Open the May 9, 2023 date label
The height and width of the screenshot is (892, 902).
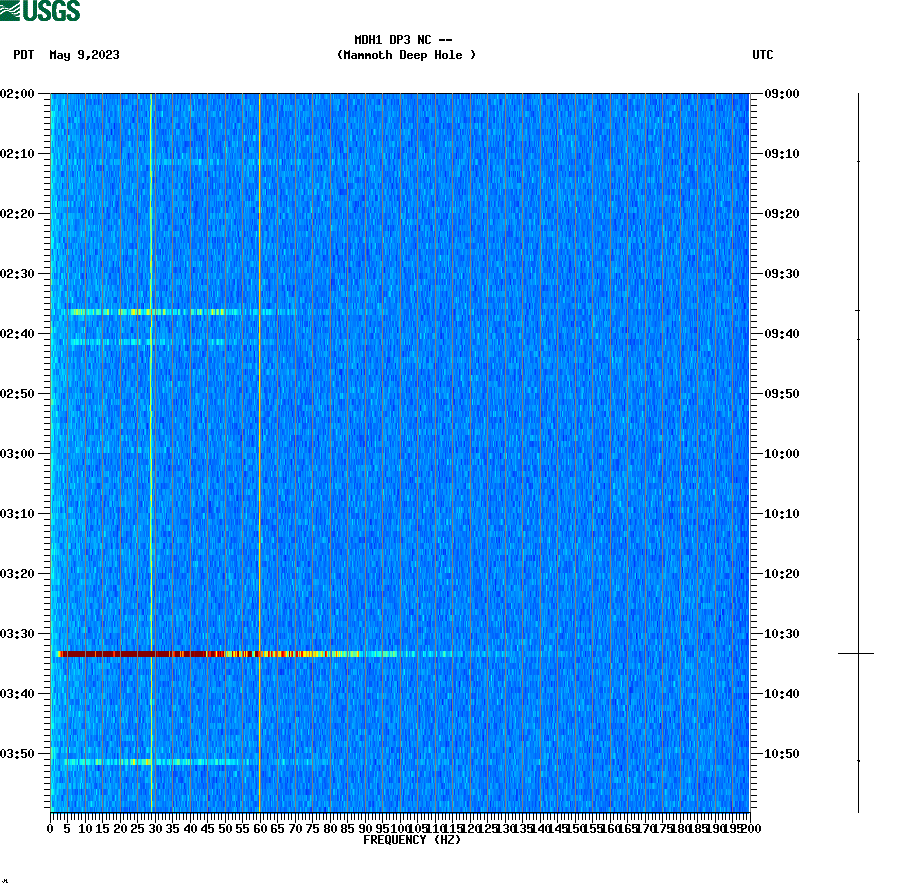point(84,56)
